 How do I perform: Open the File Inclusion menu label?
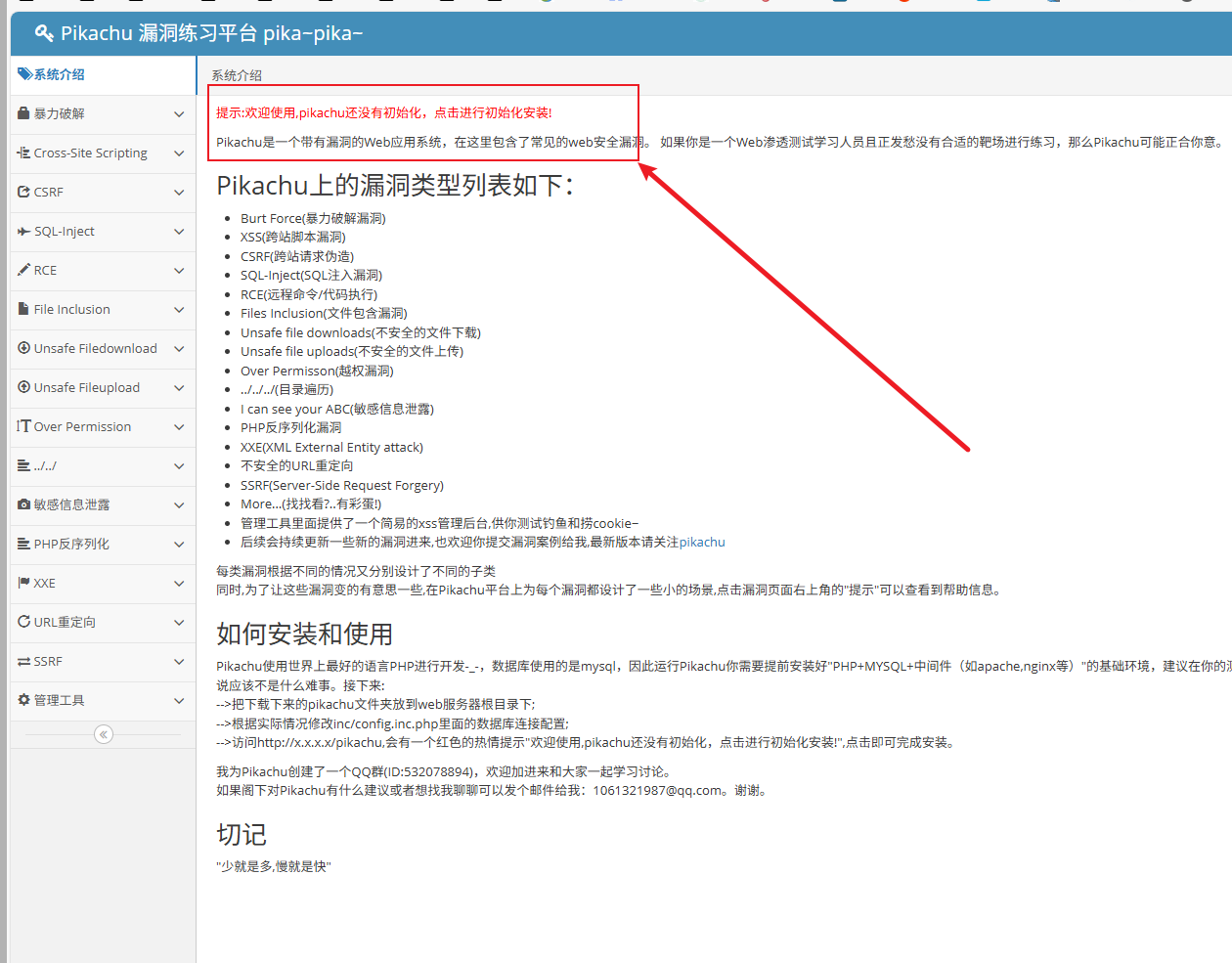tap(72, 309)
